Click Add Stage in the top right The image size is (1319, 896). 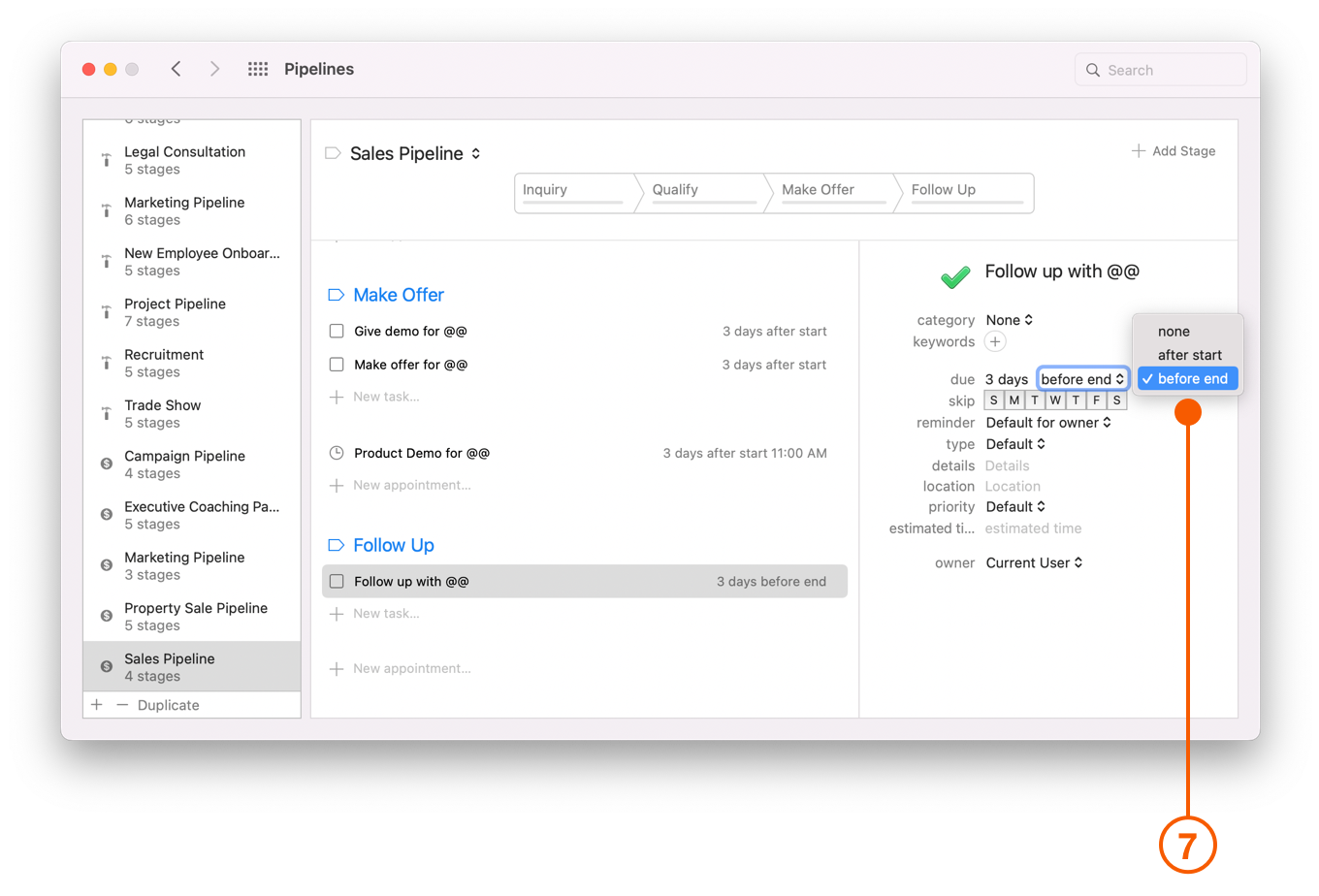click(x=1173, y=150)
